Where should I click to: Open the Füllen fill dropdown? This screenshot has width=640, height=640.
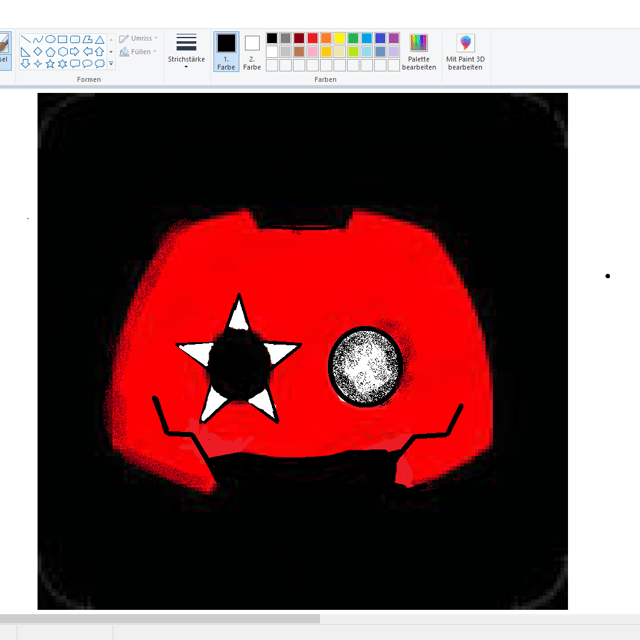[x=138, y=52]
